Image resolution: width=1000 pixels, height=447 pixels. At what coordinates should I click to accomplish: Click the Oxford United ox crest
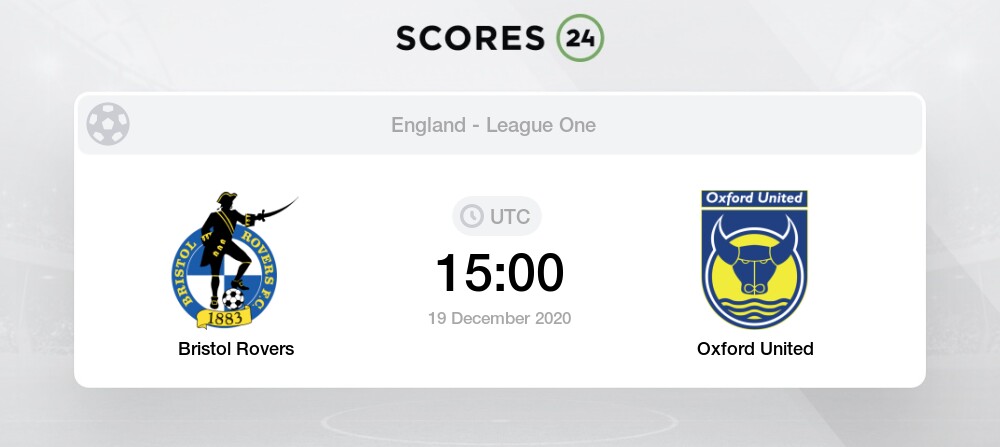tap(755, 260)
